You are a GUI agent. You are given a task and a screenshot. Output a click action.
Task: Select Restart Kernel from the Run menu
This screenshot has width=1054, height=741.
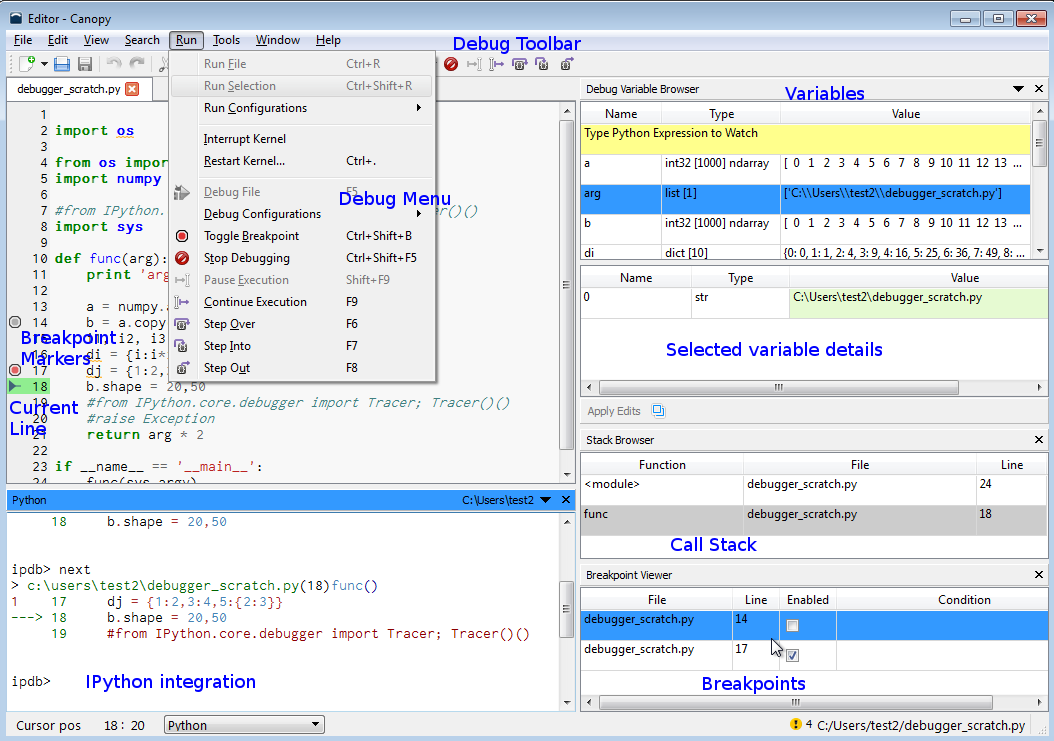point(244,161)
